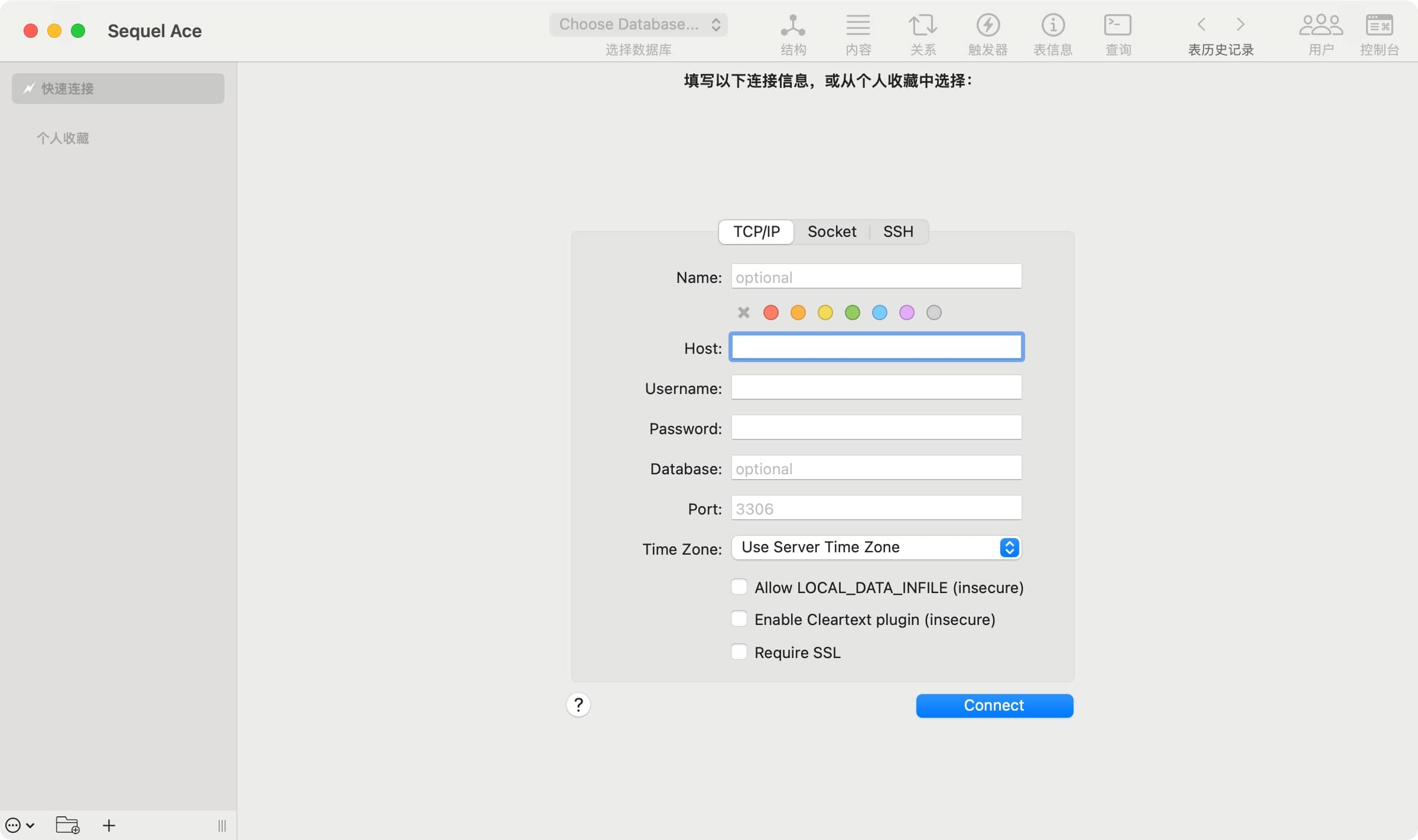Open the Query (查询) editor
Viewport: 1418px width, 840px height.
pos(1117,32)
